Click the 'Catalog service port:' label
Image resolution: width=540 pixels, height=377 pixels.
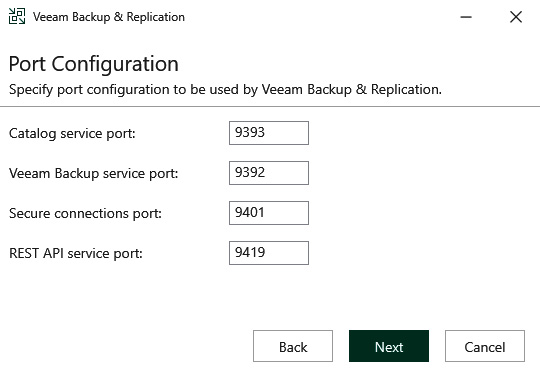[x=72, y=133]
